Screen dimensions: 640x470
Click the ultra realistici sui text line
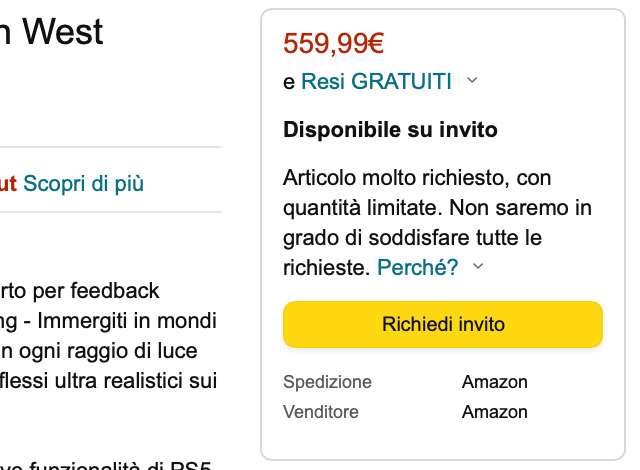click(108, 380)
